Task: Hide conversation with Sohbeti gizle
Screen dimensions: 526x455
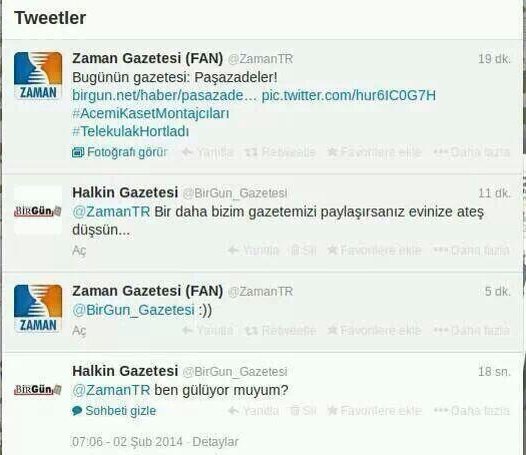Action: [114, 411]
